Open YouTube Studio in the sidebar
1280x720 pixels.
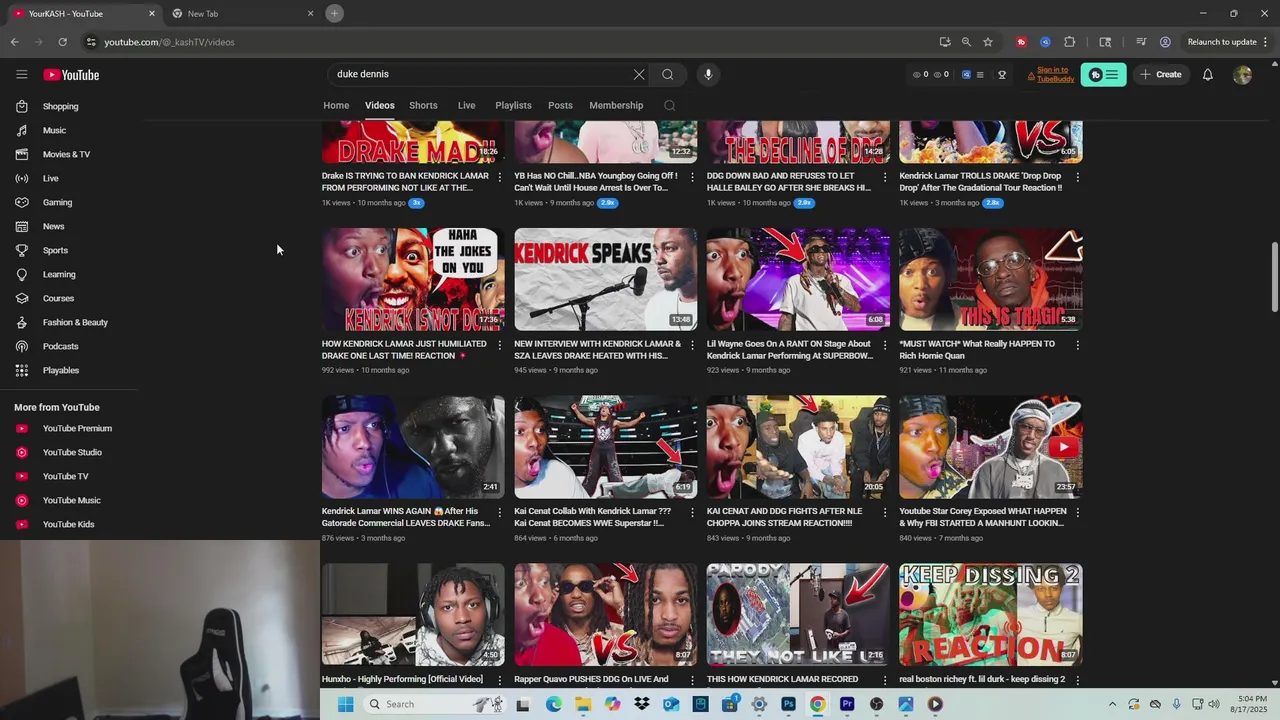[x=70, y=452]
